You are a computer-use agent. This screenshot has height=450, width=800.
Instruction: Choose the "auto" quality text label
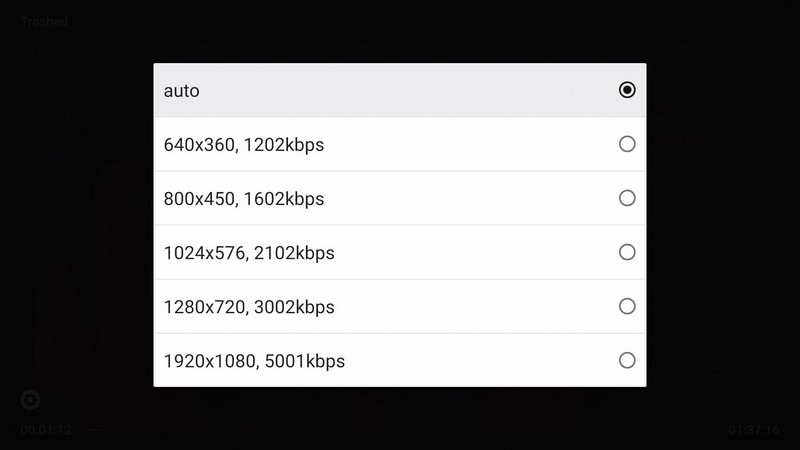click(182, 91)
